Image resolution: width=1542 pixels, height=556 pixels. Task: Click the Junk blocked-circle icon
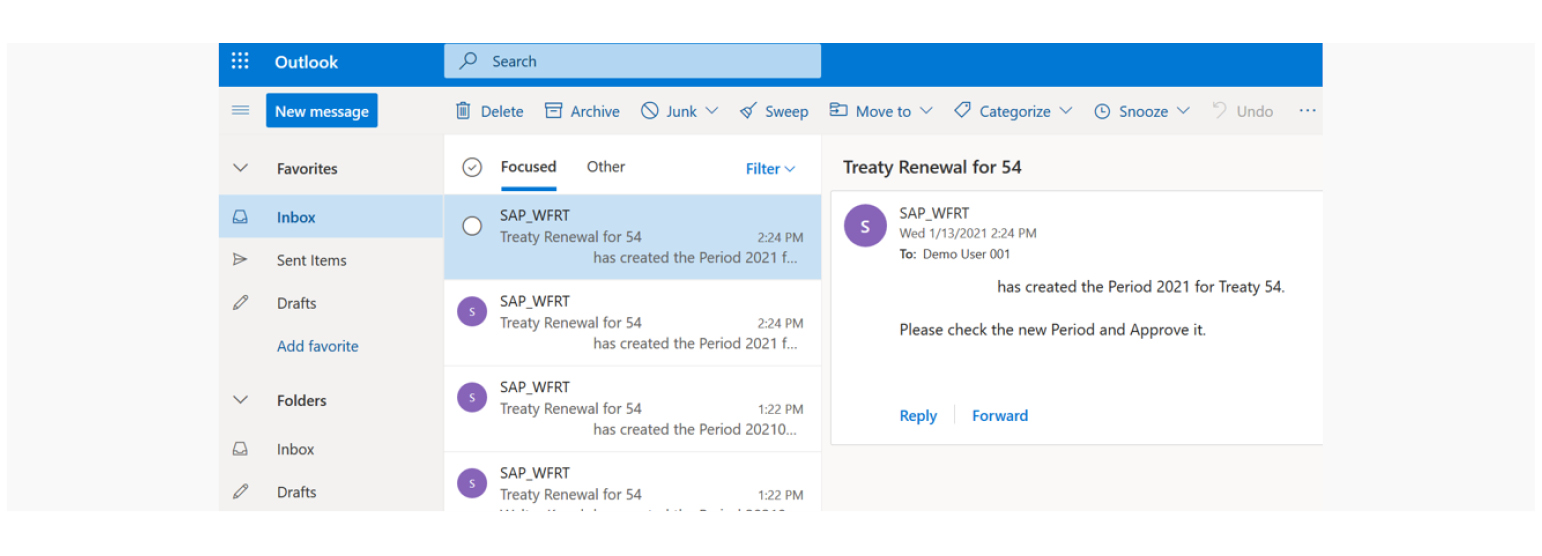[650, 111]
